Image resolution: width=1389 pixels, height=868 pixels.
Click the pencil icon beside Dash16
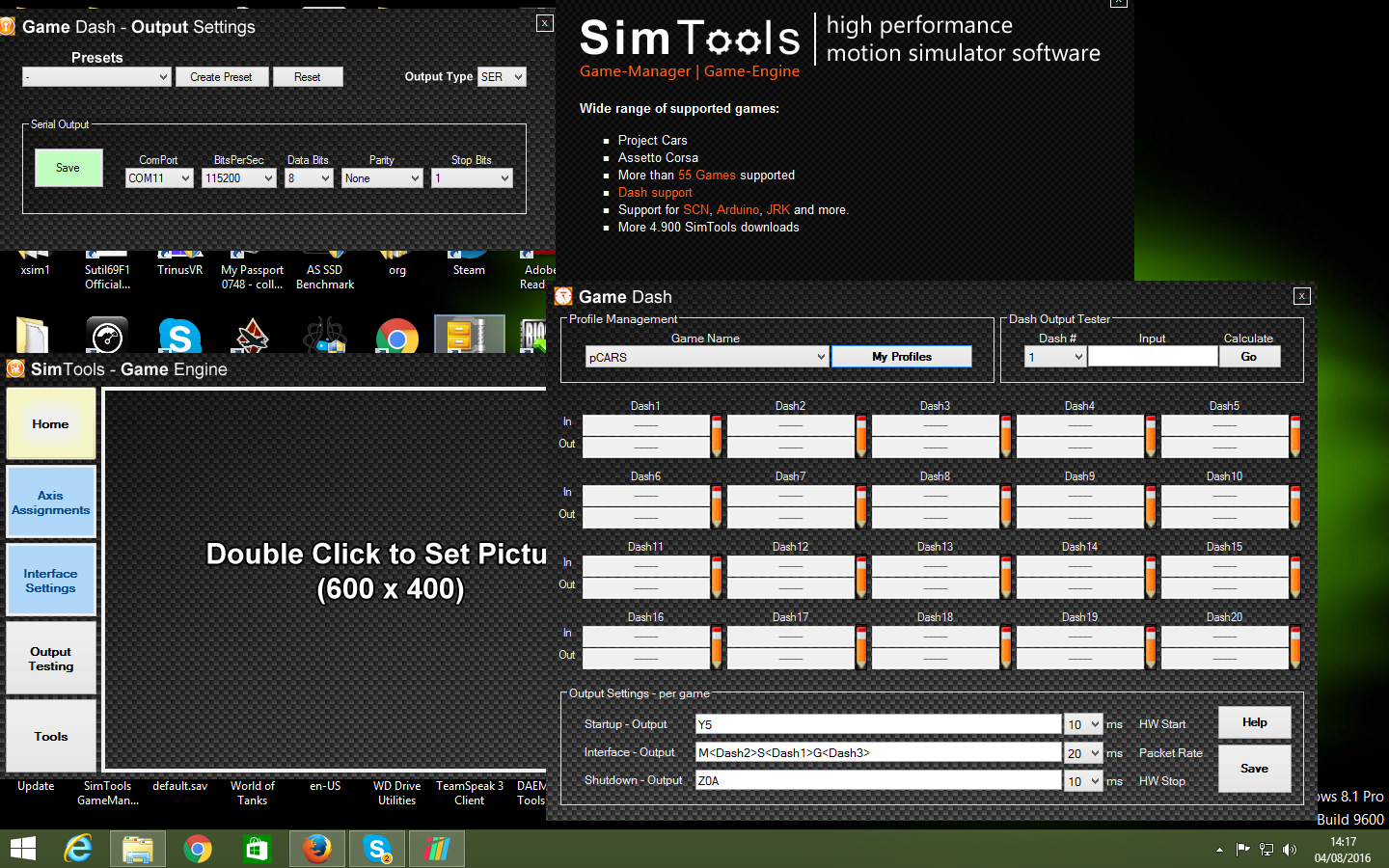(717, 647)
